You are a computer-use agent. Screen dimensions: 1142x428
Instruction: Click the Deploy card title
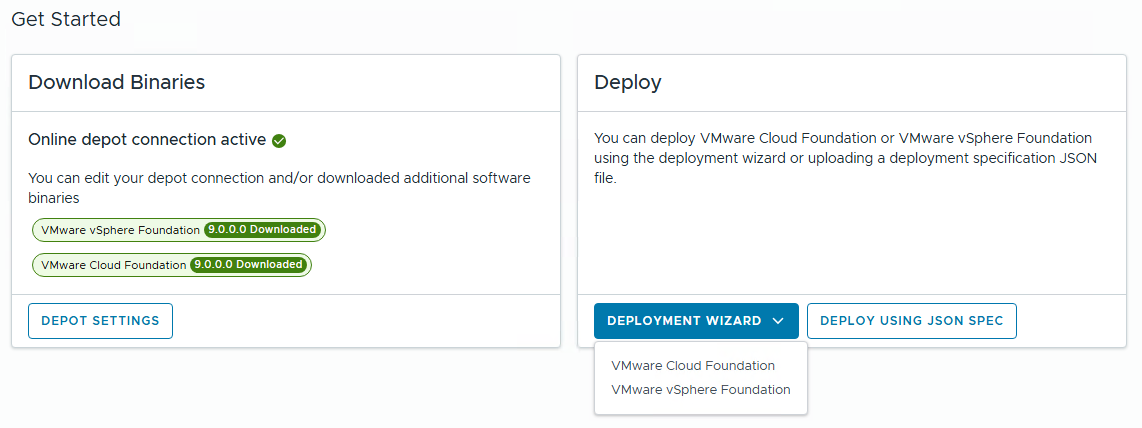tap(628, 83)
